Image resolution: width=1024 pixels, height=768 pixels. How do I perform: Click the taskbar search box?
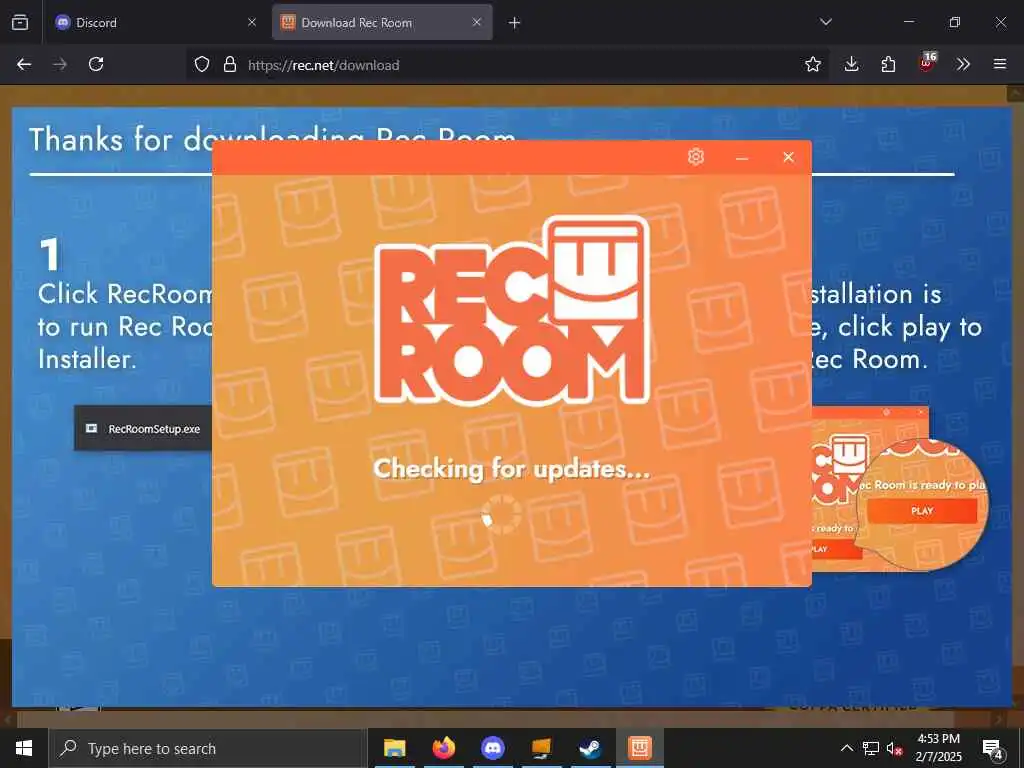coord(206,748)
